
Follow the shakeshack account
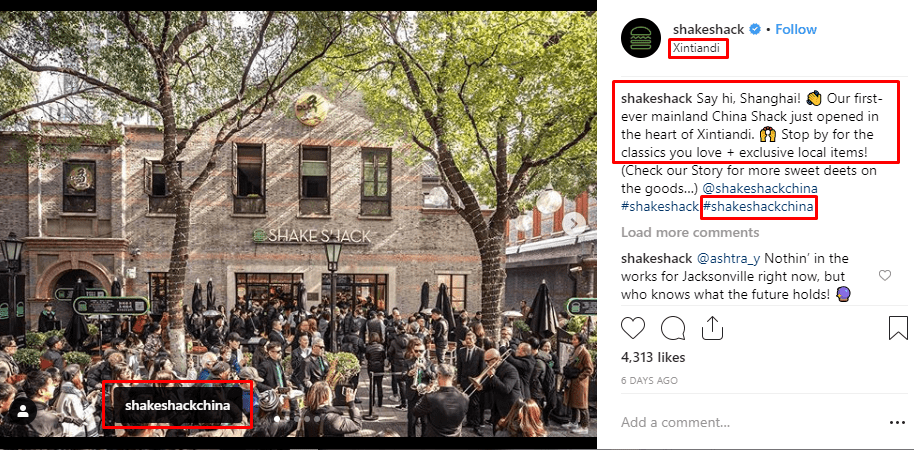point(796,29)
